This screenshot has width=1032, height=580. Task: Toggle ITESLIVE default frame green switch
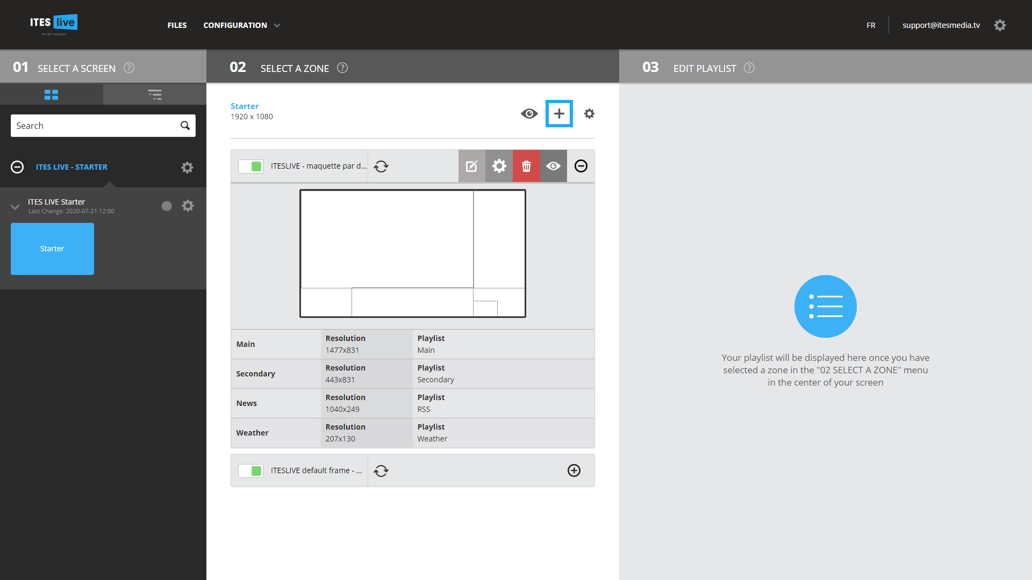(x=250, y=471)
